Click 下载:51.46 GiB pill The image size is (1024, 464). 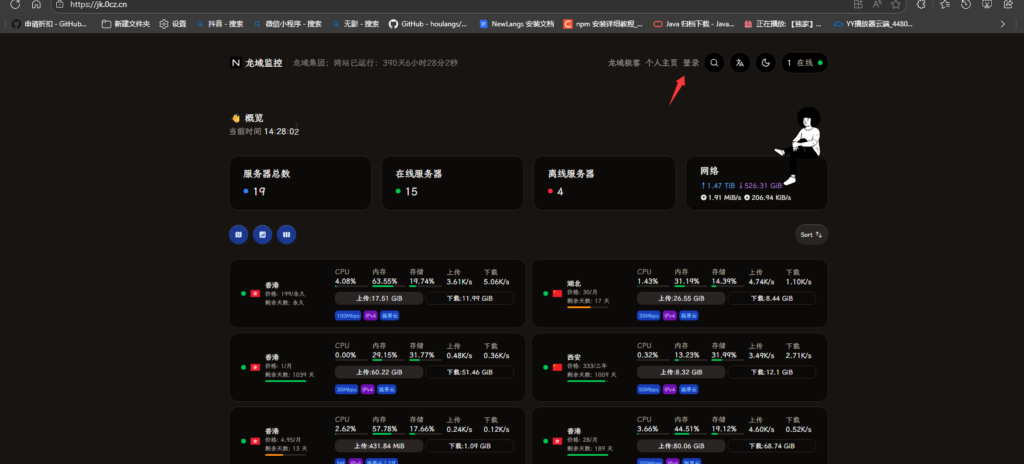tap(470, 373)
